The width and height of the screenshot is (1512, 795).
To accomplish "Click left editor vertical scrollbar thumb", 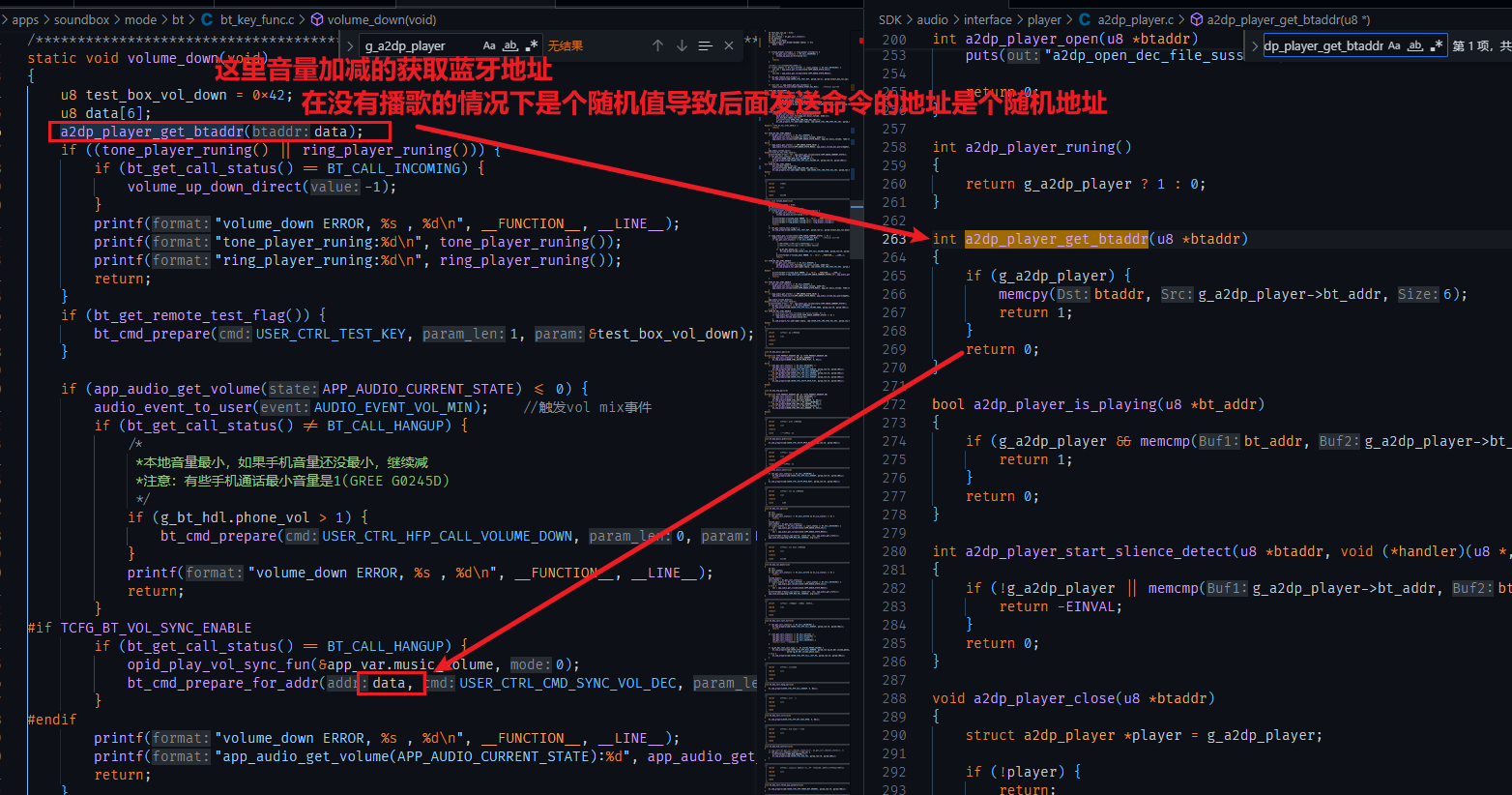I will (x=857, y=230).
